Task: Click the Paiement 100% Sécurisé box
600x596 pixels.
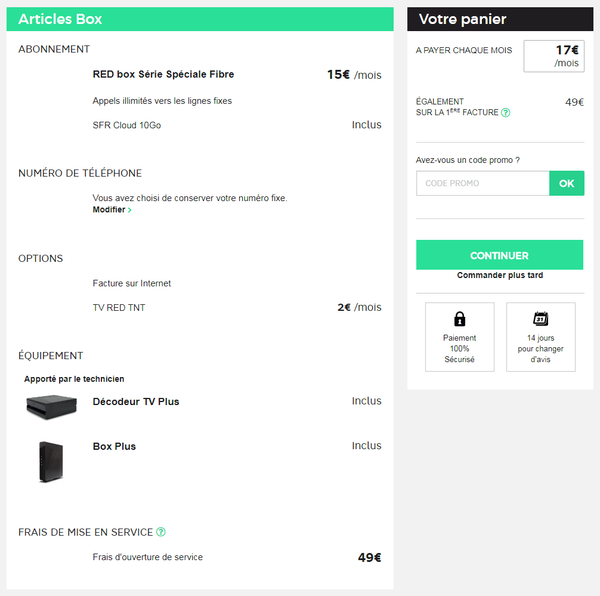Action: (x=460, y=337)
